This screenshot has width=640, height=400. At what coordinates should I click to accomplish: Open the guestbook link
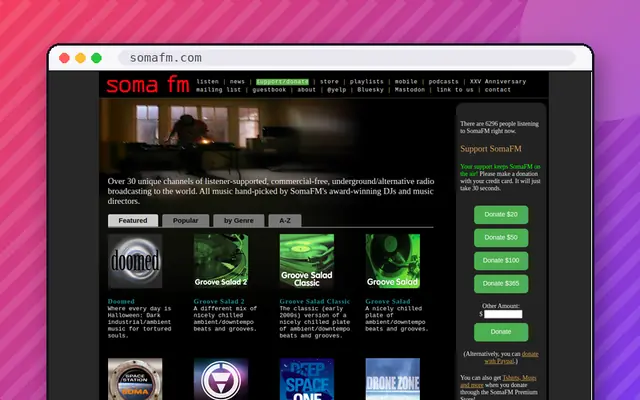pos(269,90)
